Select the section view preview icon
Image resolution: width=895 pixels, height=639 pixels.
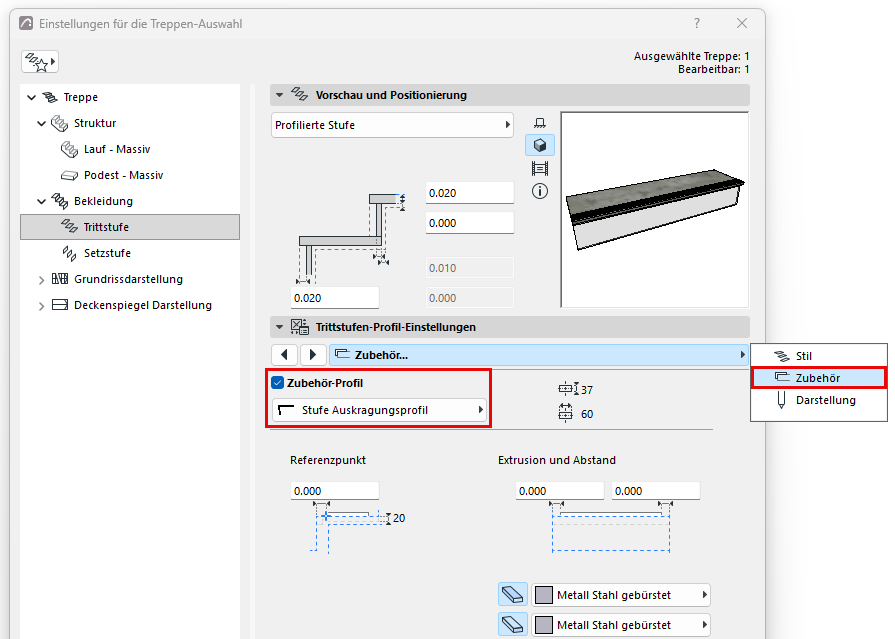click(x=539, y=168)
